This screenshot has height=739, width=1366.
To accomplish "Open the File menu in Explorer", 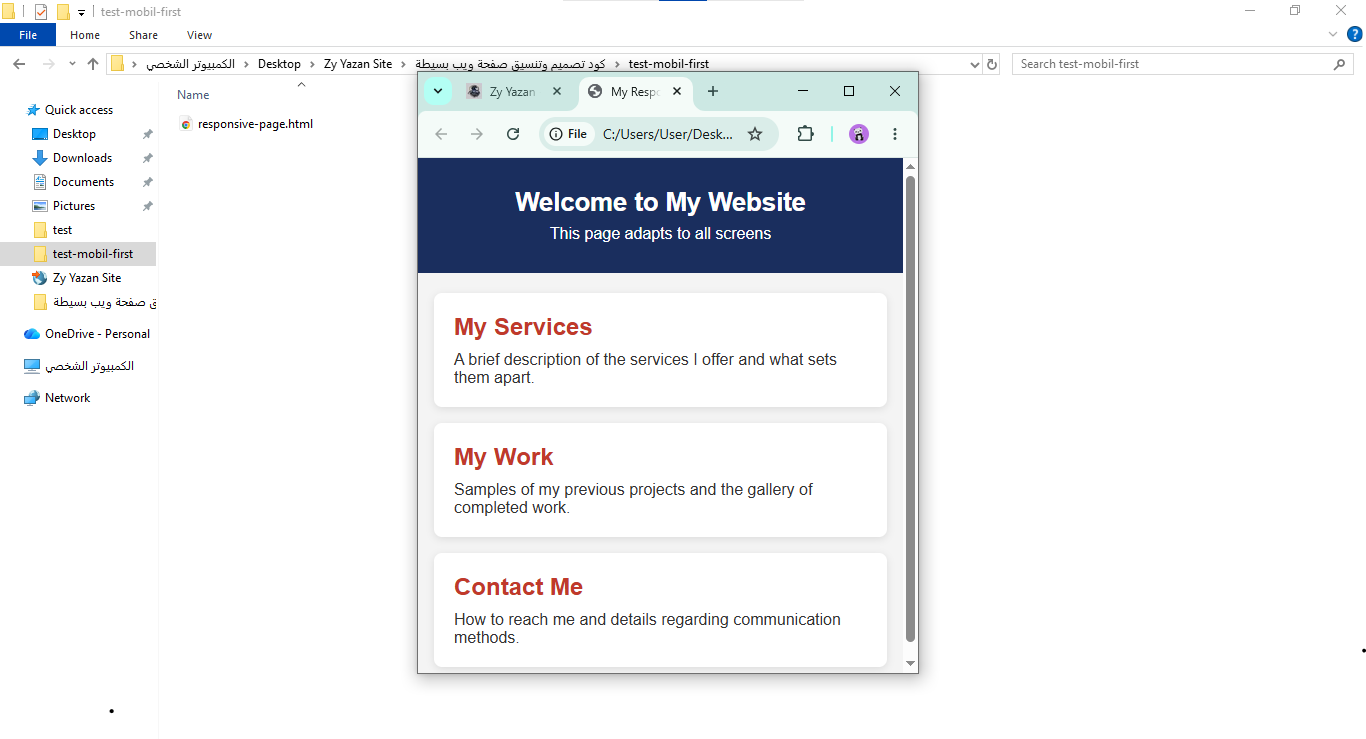I will [x=28, y=35].
